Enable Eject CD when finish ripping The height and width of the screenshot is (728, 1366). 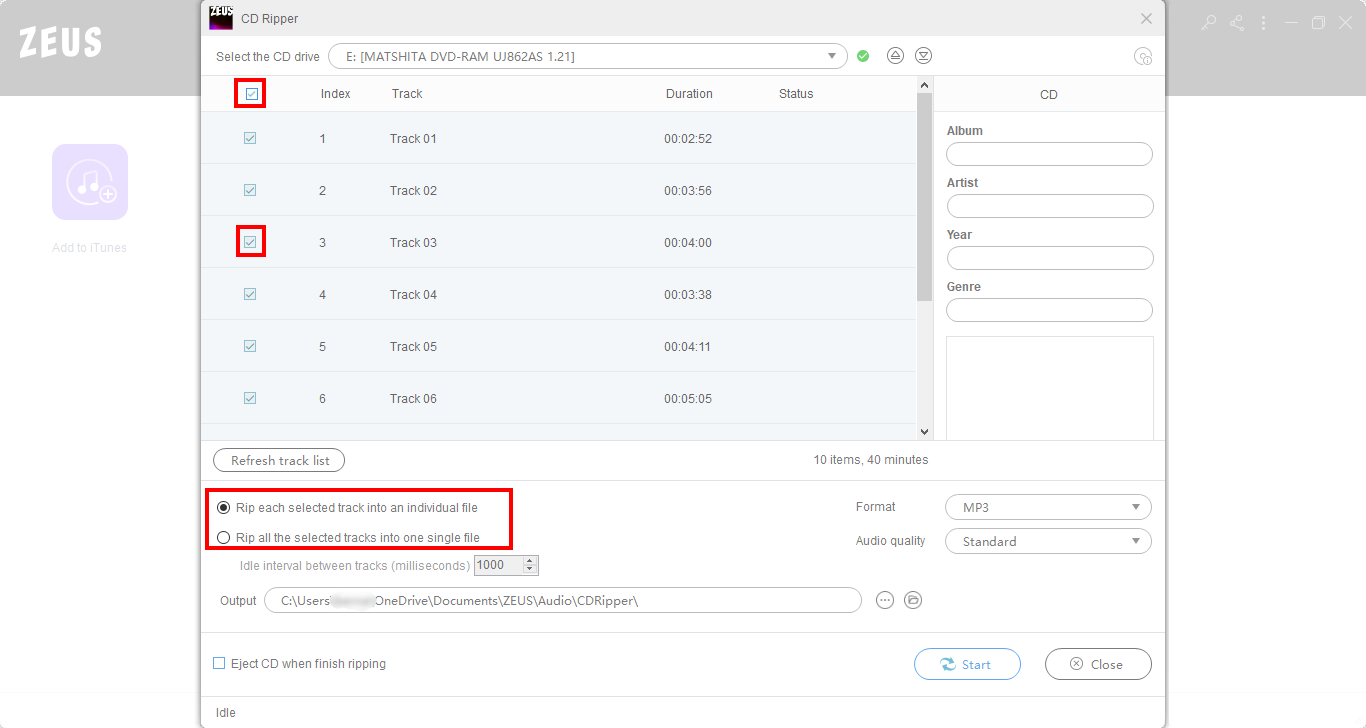(219, 663)
